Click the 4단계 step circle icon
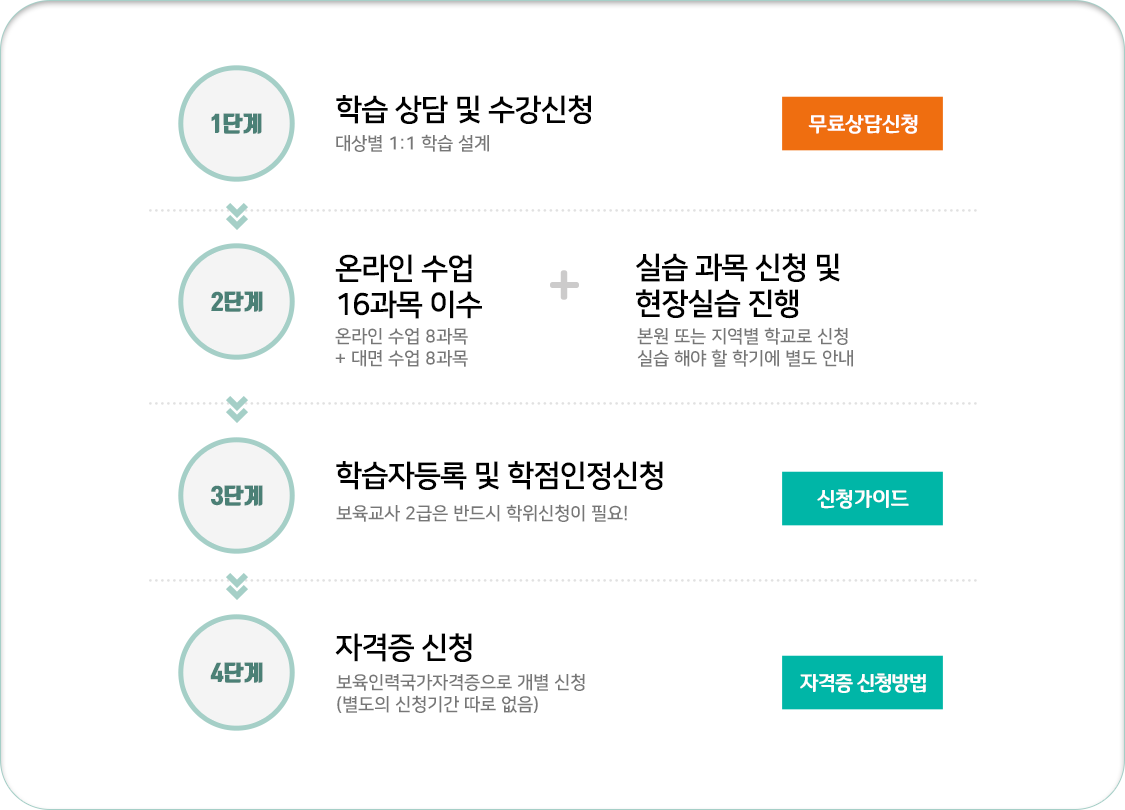 pyautogui.click(x=236, y=673)
